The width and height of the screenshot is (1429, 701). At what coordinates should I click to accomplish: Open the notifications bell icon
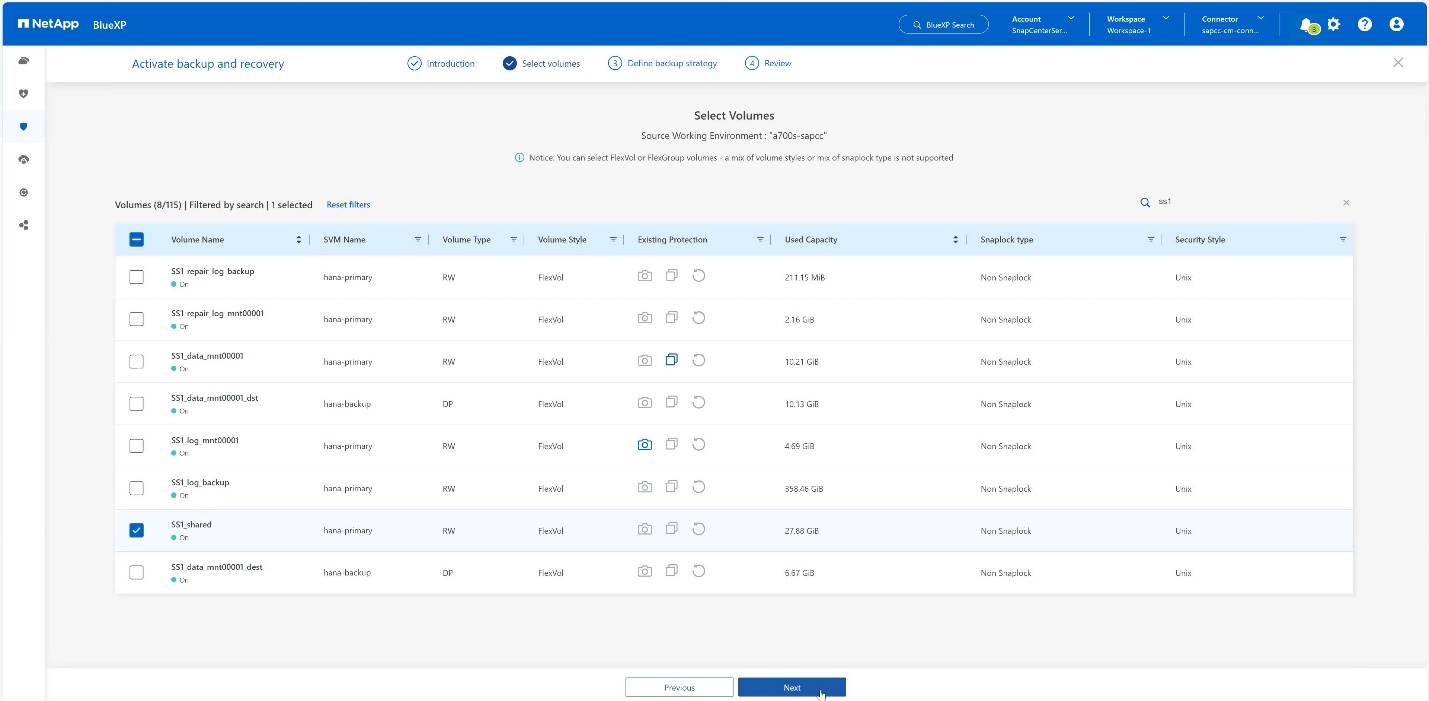(1306, 25)
